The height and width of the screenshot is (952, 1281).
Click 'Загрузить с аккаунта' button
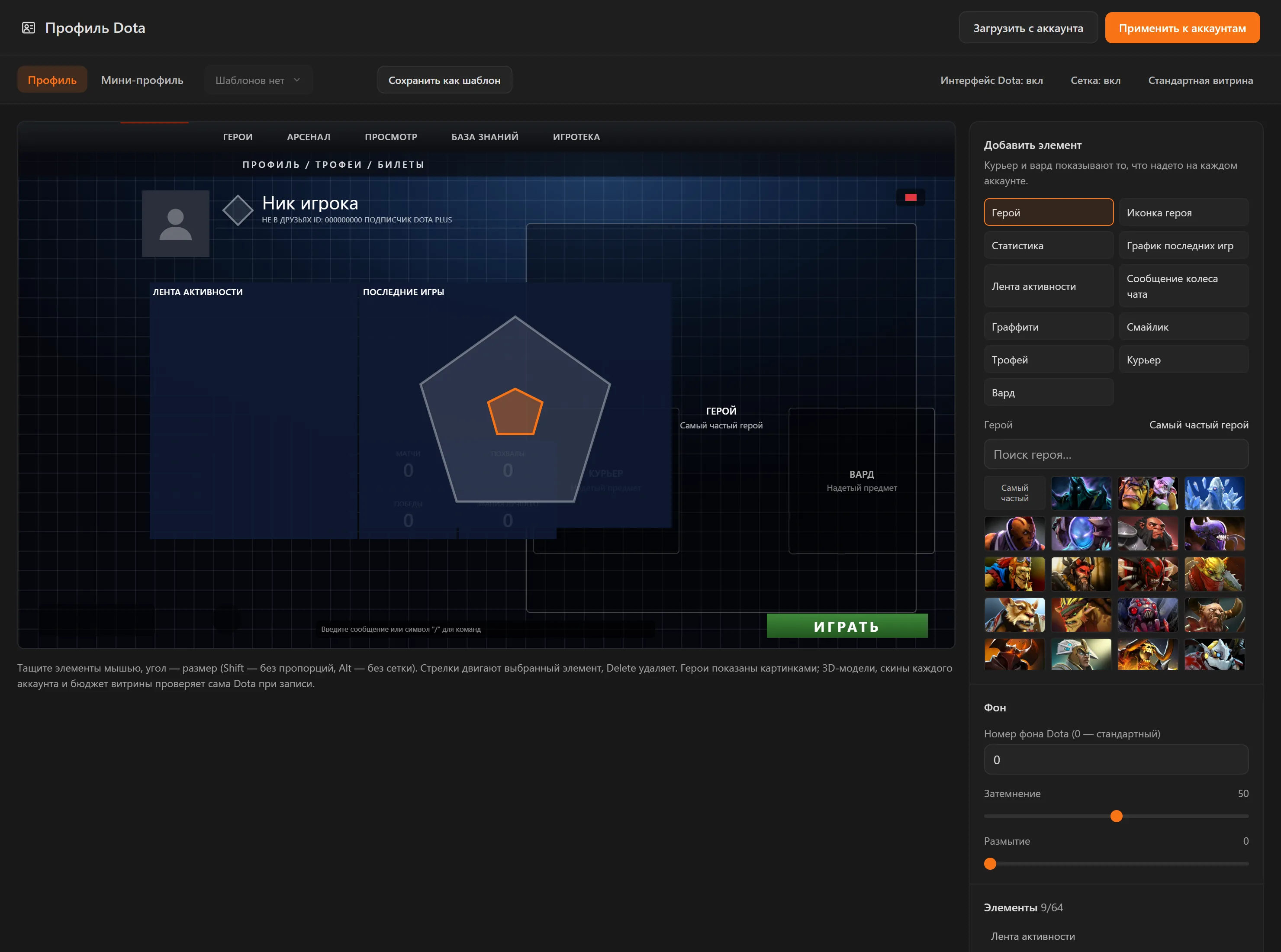point(1028,28)
